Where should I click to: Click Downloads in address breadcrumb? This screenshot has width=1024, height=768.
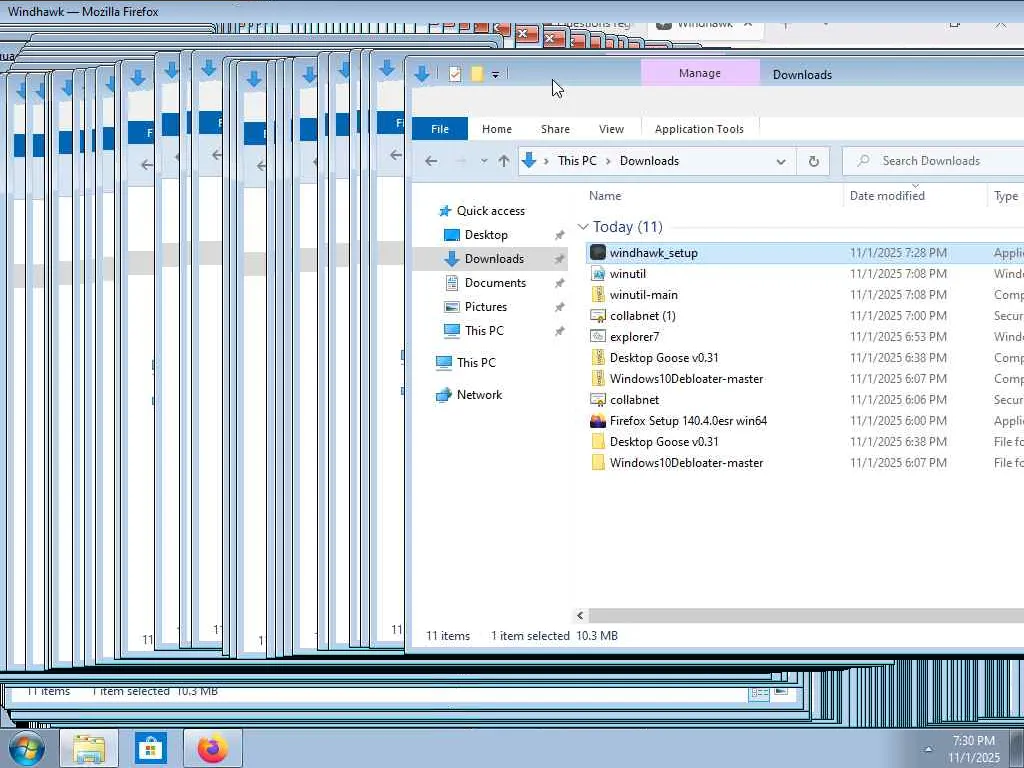click(649, 161)
